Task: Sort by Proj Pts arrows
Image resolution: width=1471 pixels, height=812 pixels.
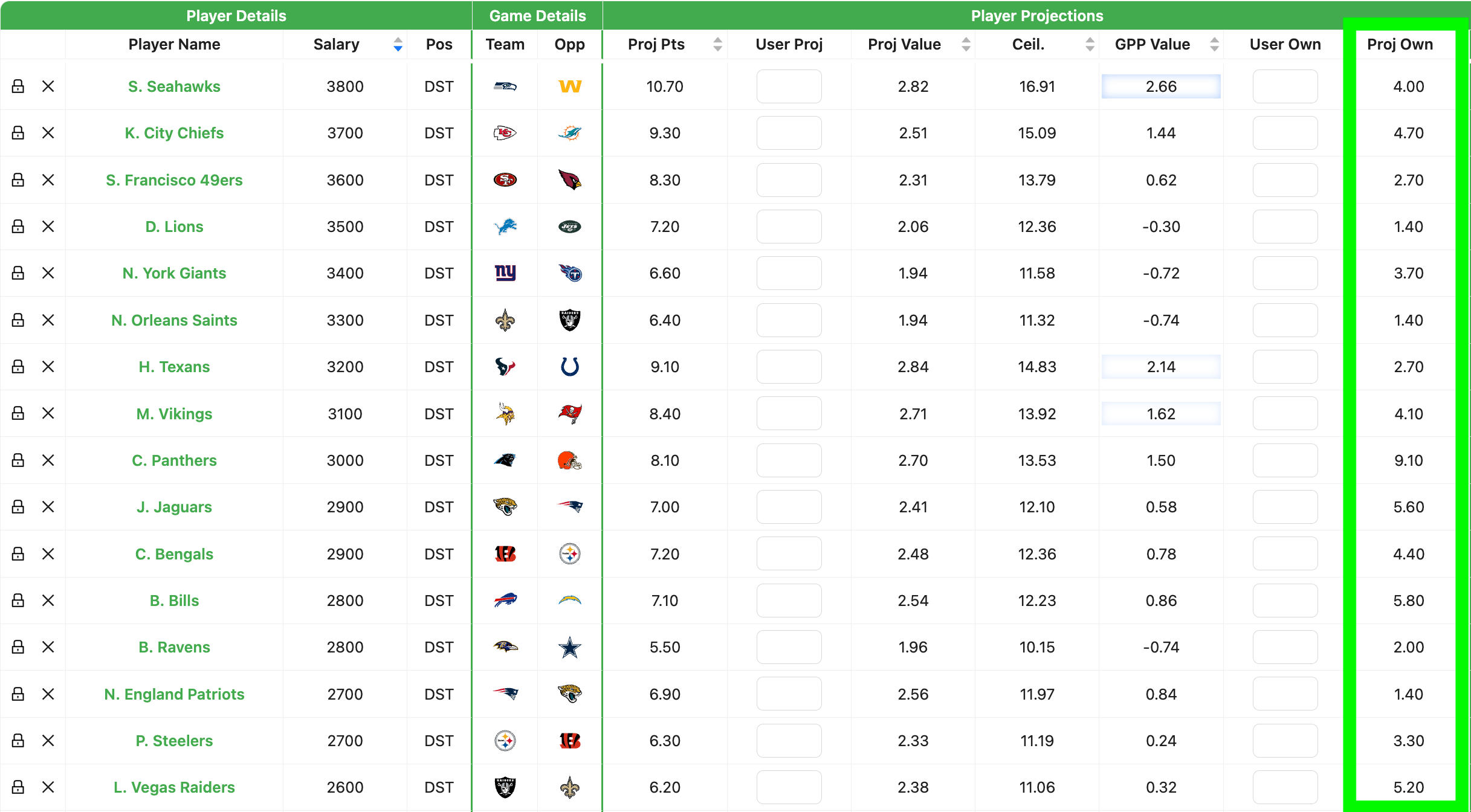Action: click(x=717, y=44)
